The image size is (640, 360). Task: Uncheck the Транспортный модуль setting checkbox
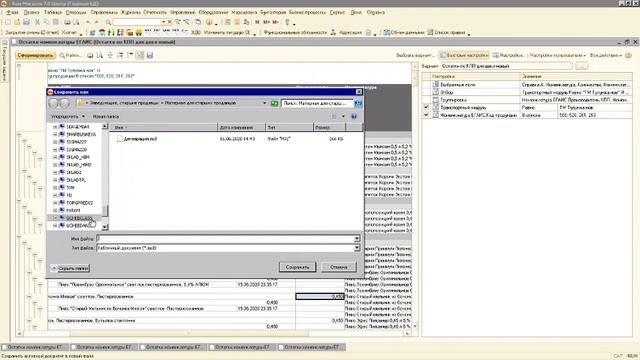426,107
